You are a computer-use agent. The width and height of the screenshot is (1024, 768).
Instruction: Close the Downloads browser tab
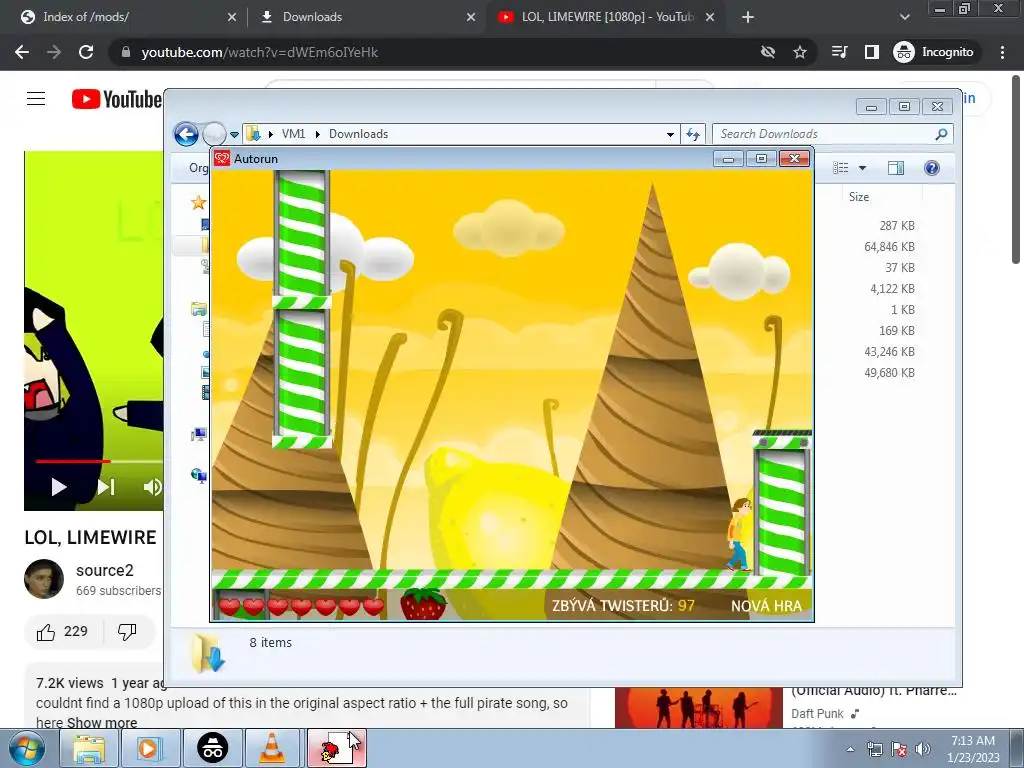pyautogui.click(x=471, y=17)
